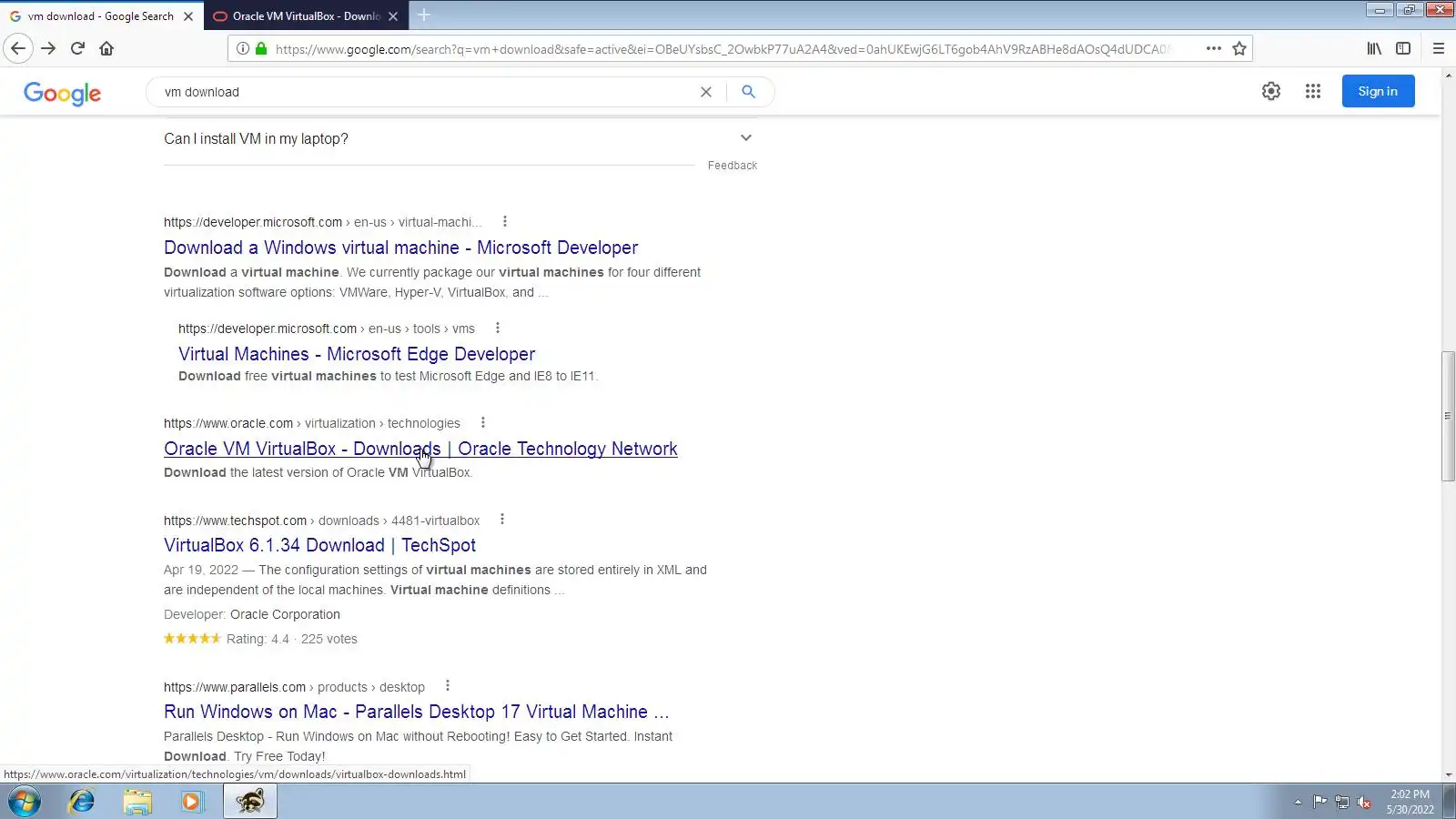Go back to the previous page
The image size is (1456, 819).
(x=18, y=48)
